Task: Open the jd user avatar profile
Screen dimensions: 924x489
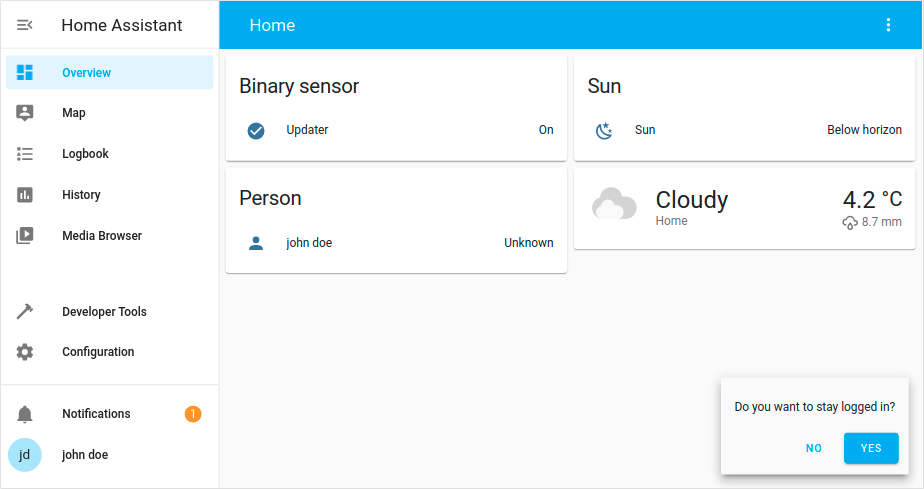Action: click(25, 455)
